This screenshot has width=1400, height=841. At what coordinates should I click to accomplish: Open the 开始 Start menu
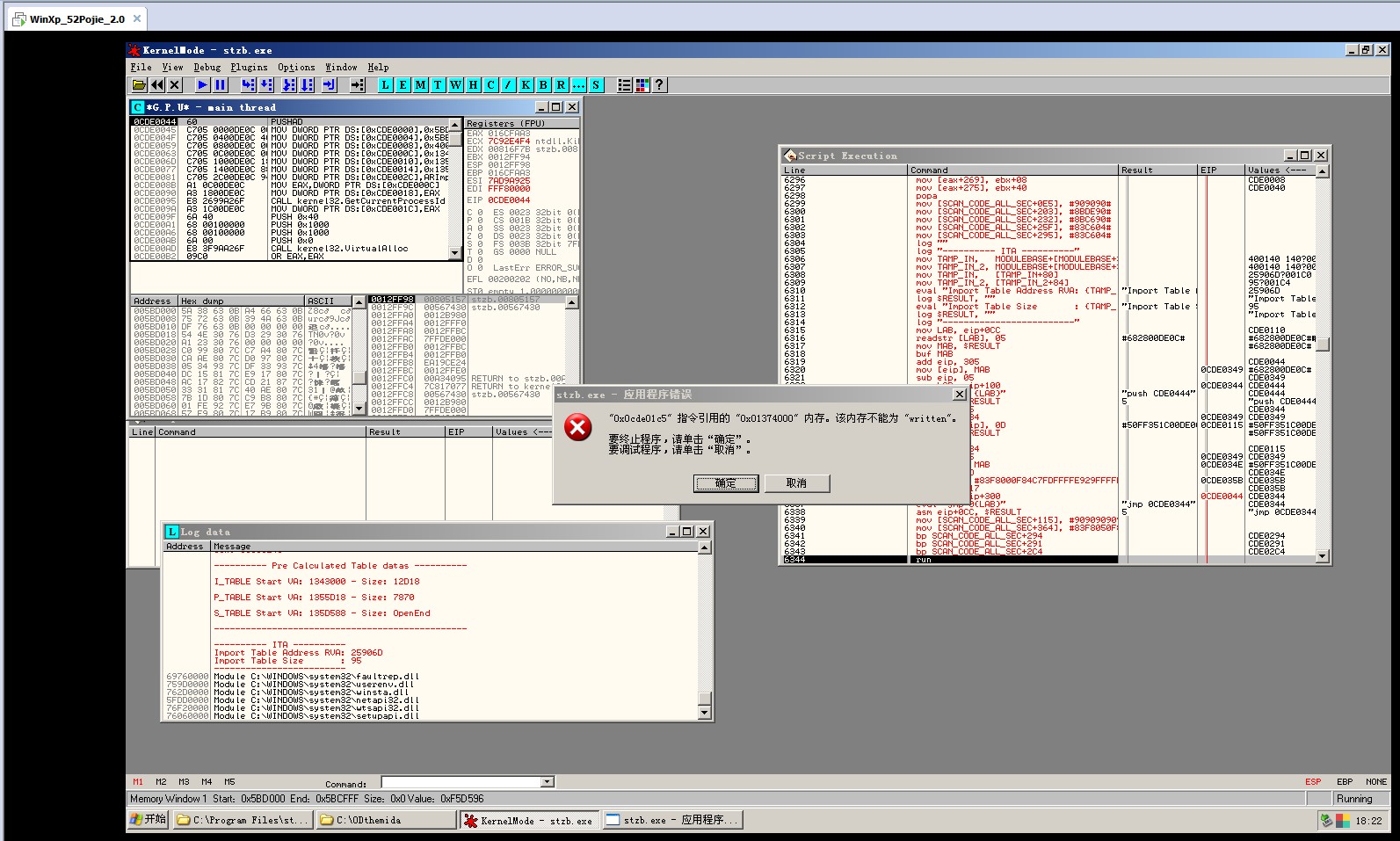[x=148, y=819]
